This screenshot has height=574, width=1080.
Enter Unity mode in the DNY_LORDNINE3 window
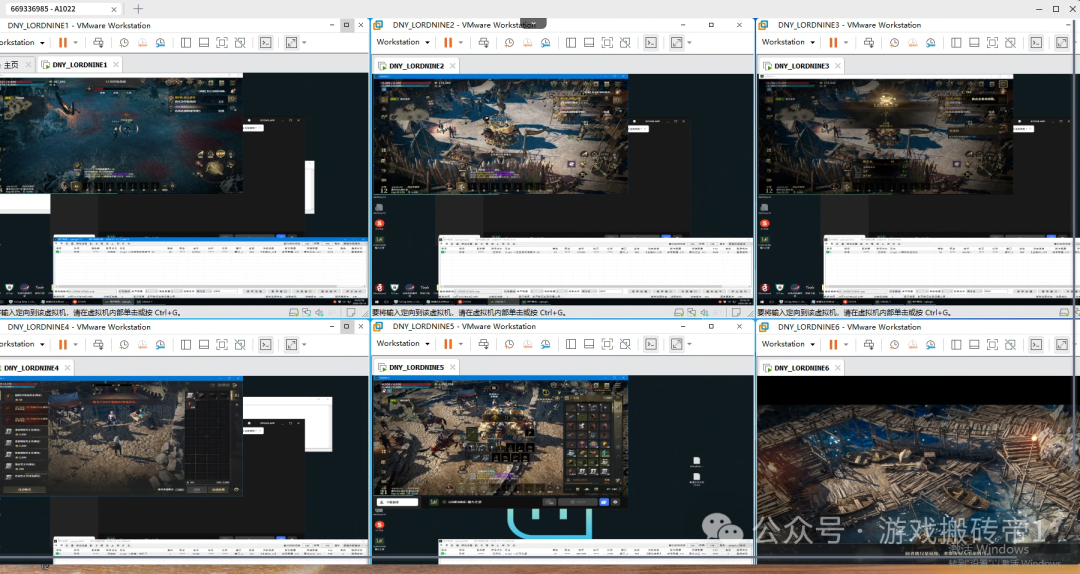[1010, 43]
